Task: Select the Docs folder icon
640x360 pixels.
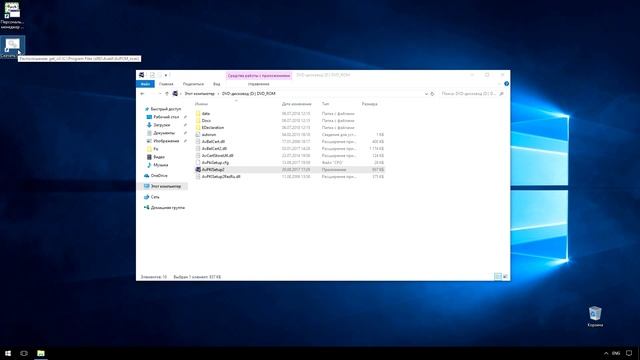Action: tap(198, 120)
